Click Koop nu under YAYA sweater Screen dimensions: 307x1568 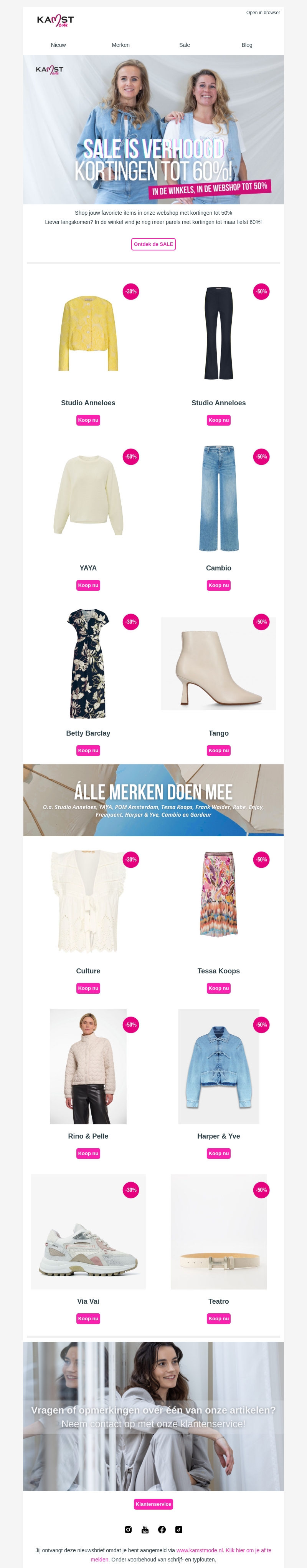tap(88, 585)
